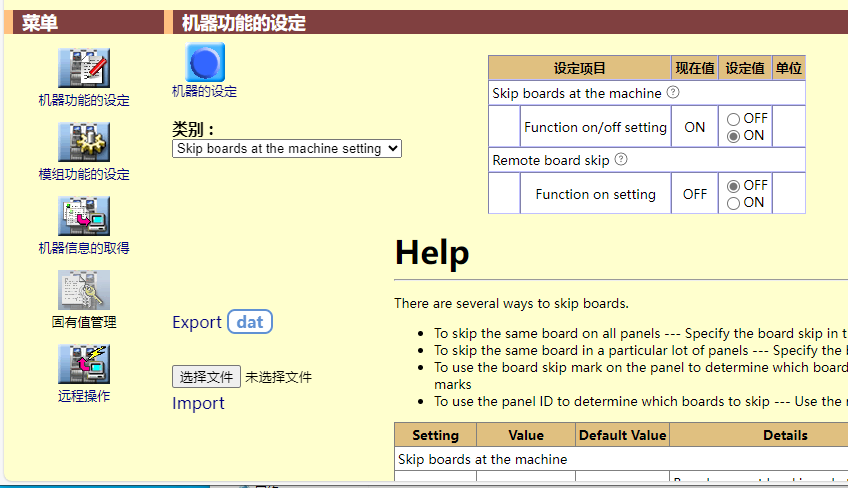The width and height of the screenshot is (848, 488).
Task: Select OFF for Function on/off setting
Action: tap(734, 119)
